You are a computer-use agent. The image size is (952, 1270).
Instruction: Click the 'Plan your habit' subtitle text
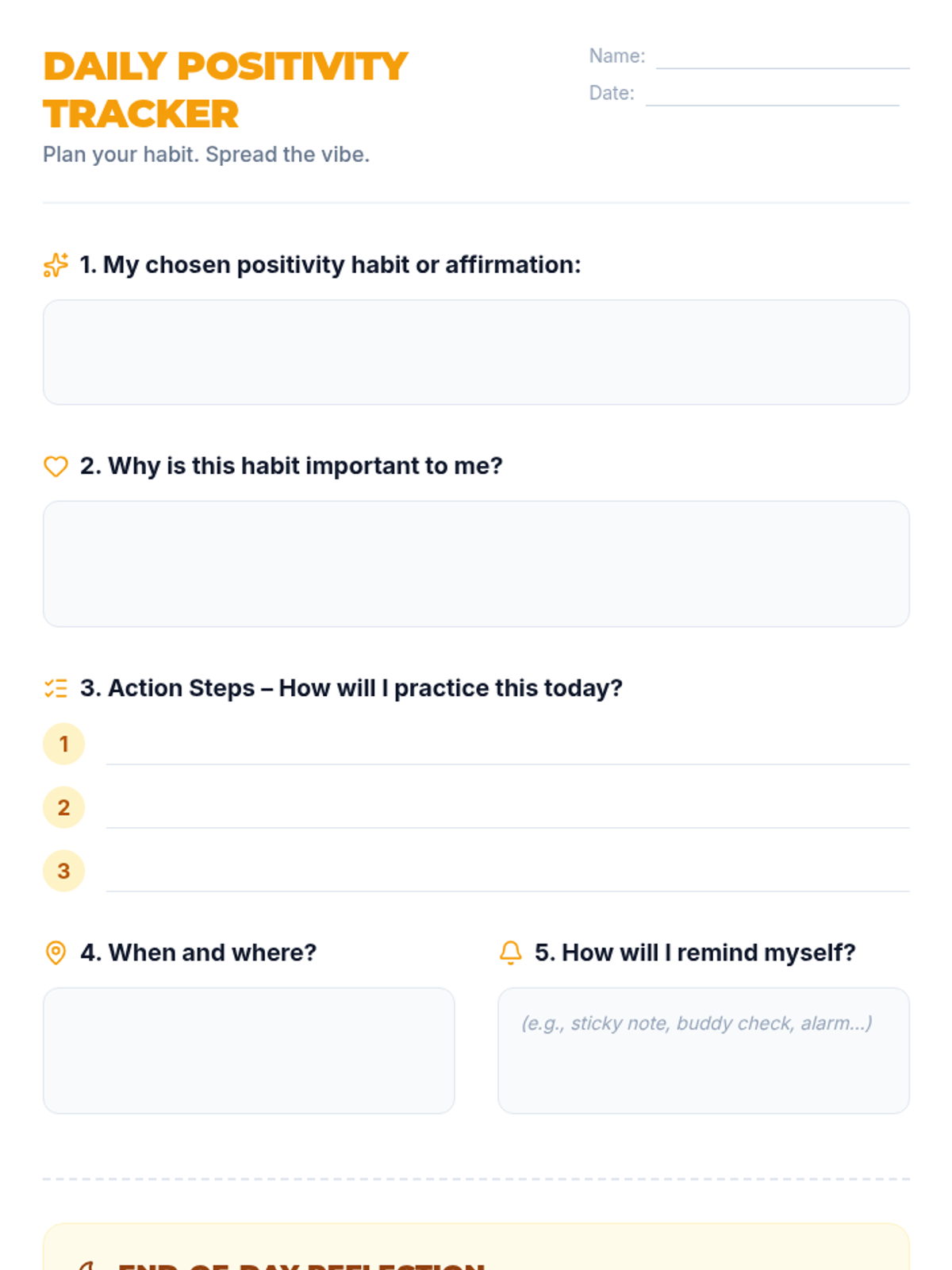(206, 154)
